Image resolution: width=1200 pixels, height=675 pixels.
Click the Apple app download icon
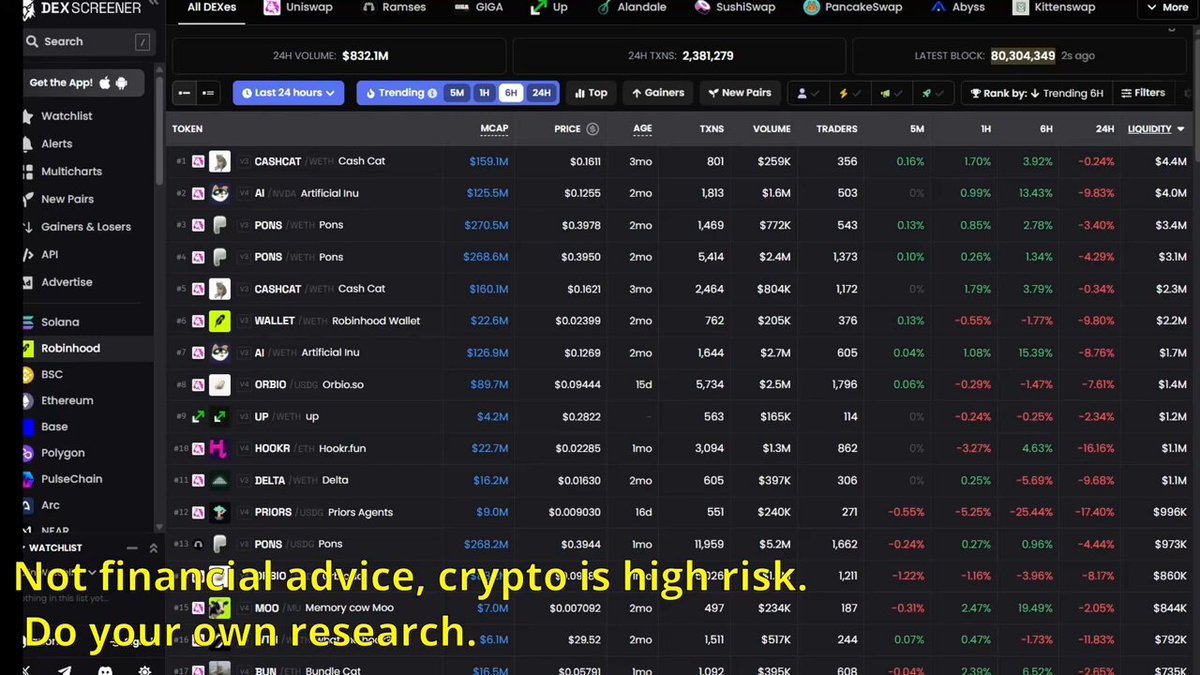tap(105, 82)
